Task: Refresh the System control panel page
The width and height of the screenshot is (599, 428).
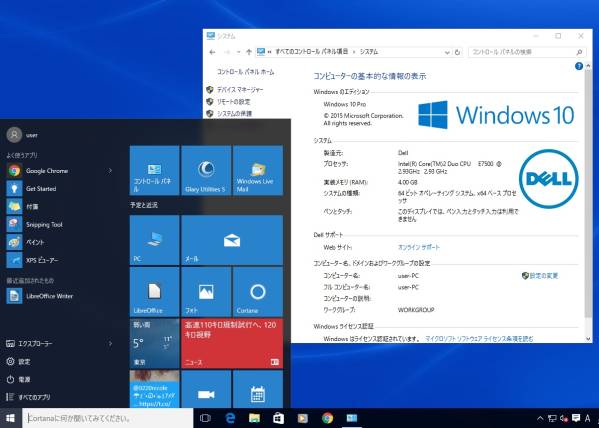Action: (457, 52)
